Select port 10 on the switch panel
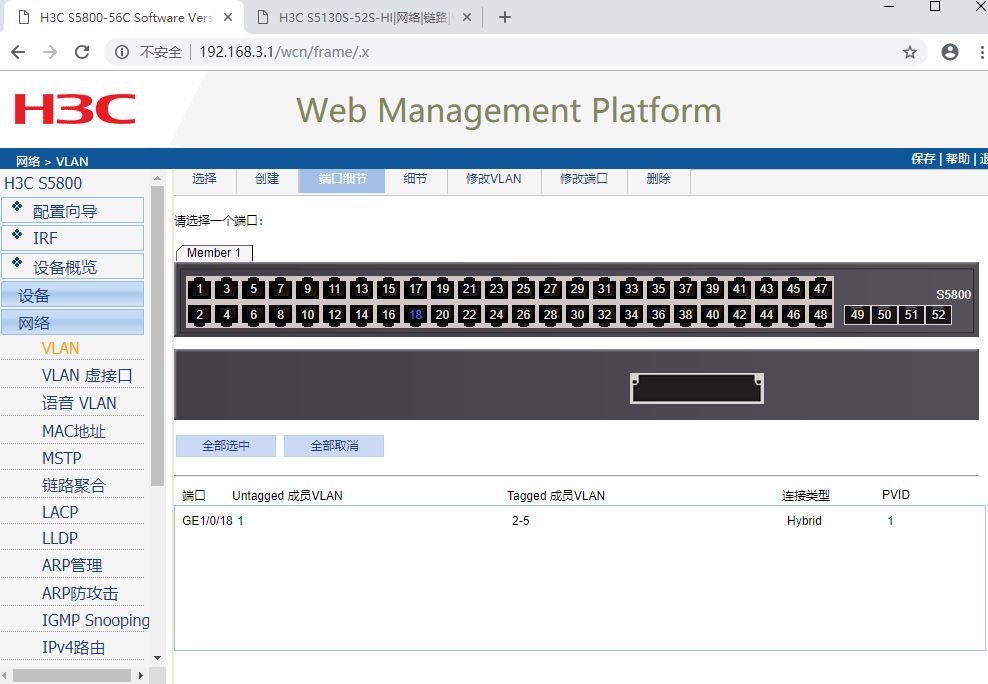This screenshot has height=684, width=988. [307, 314]
